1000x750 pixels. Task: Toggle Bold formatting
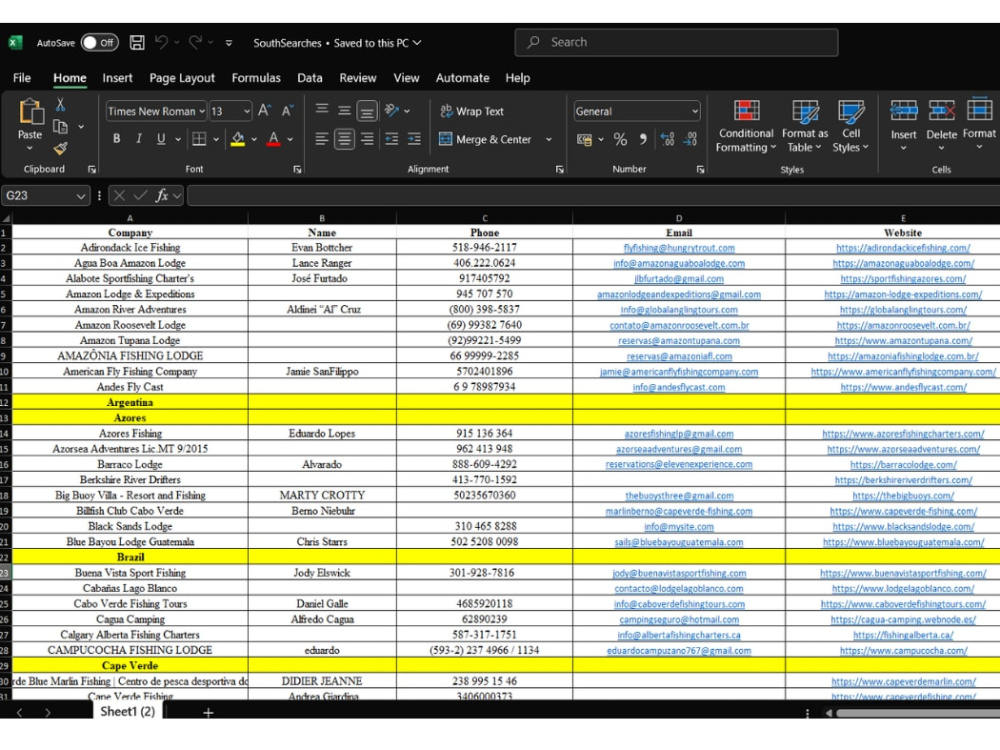pyautogui.click(x=117, y=139)
